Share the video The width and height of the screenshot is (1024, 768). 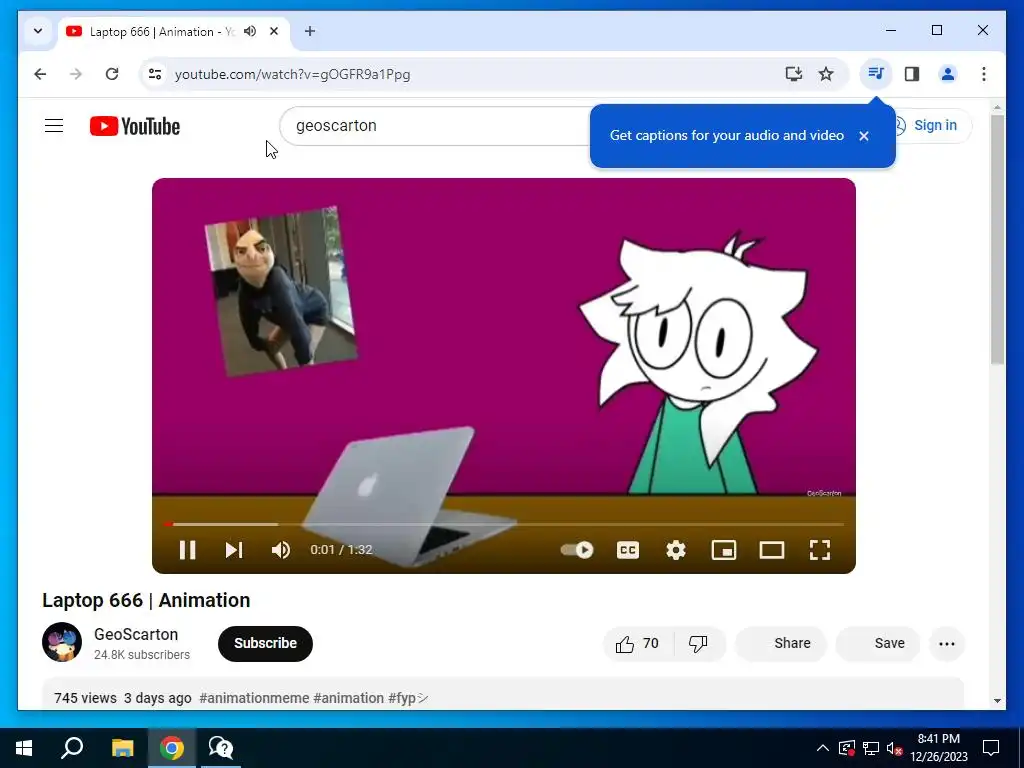click(x=781, y=643)
